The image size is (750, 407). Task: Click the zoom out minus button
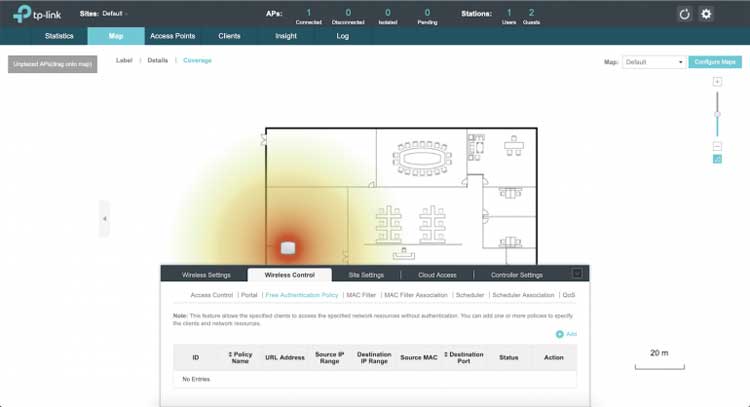click(717, 146)
